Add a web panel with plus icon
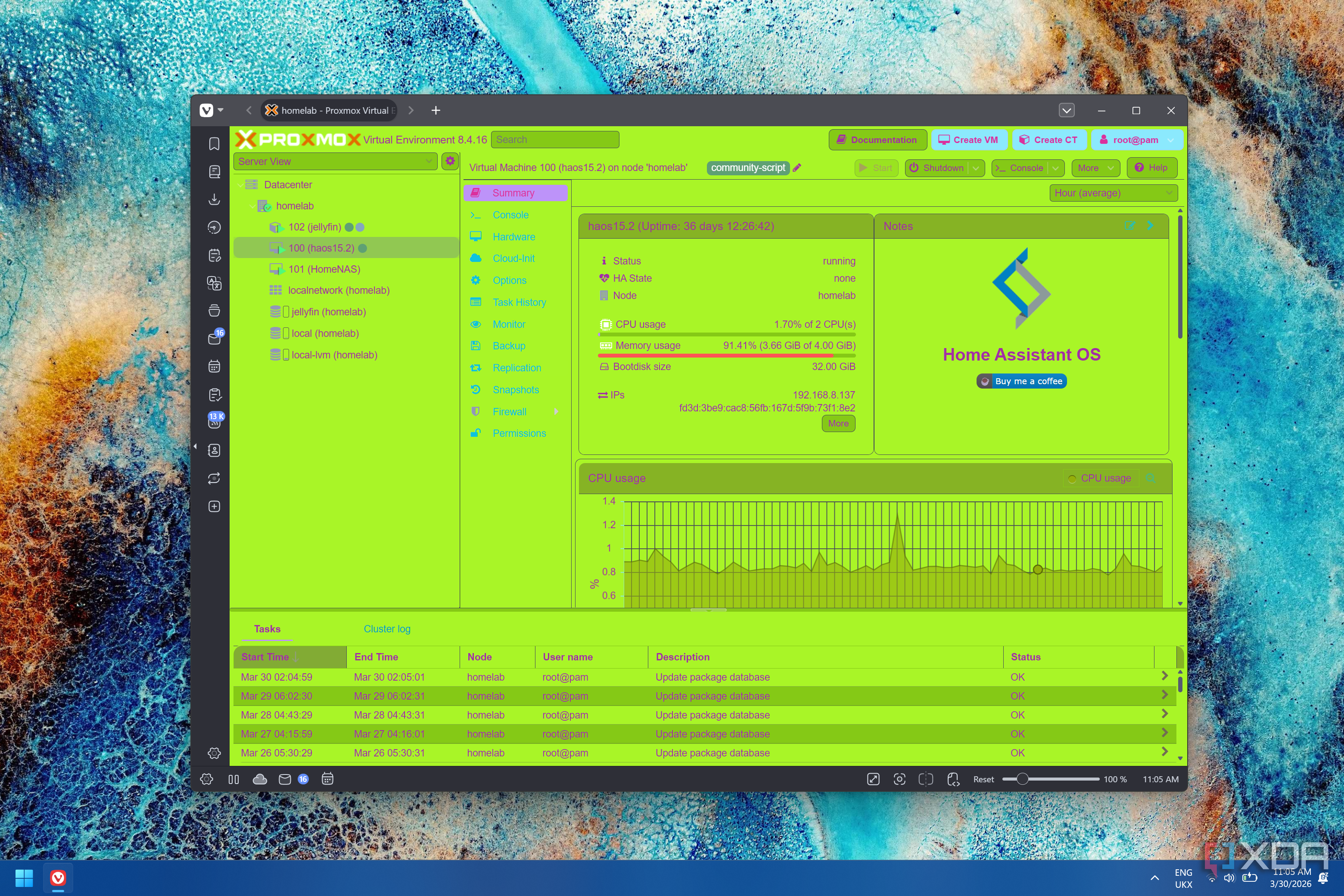 click(x=214, y=506)
